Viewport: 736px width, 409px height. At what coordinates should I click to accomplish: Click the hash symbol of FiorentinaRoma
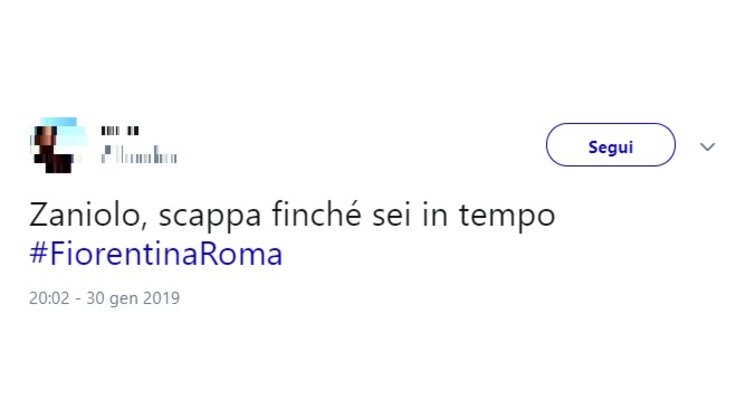[38, 254]
